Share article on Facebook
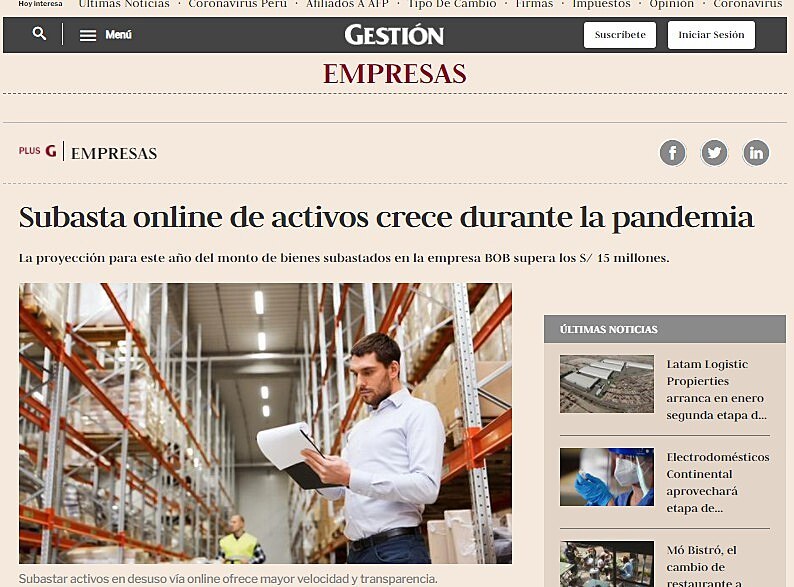 (672, 152)
